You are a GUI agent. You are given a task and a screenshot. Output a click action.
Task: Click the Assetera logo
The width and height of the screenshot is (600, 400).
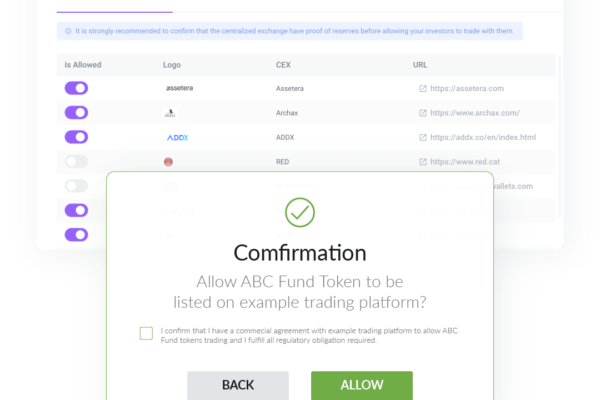(x=179, y=88)
